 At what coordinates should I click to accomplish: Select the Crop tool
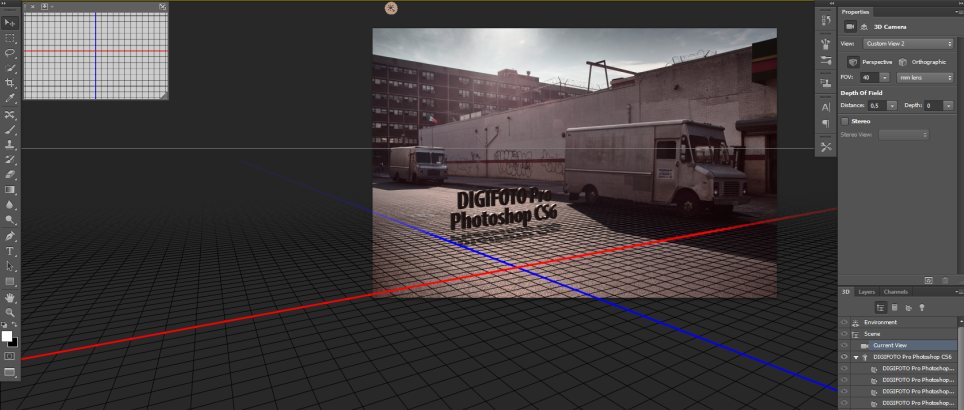[x=10, y=83]
